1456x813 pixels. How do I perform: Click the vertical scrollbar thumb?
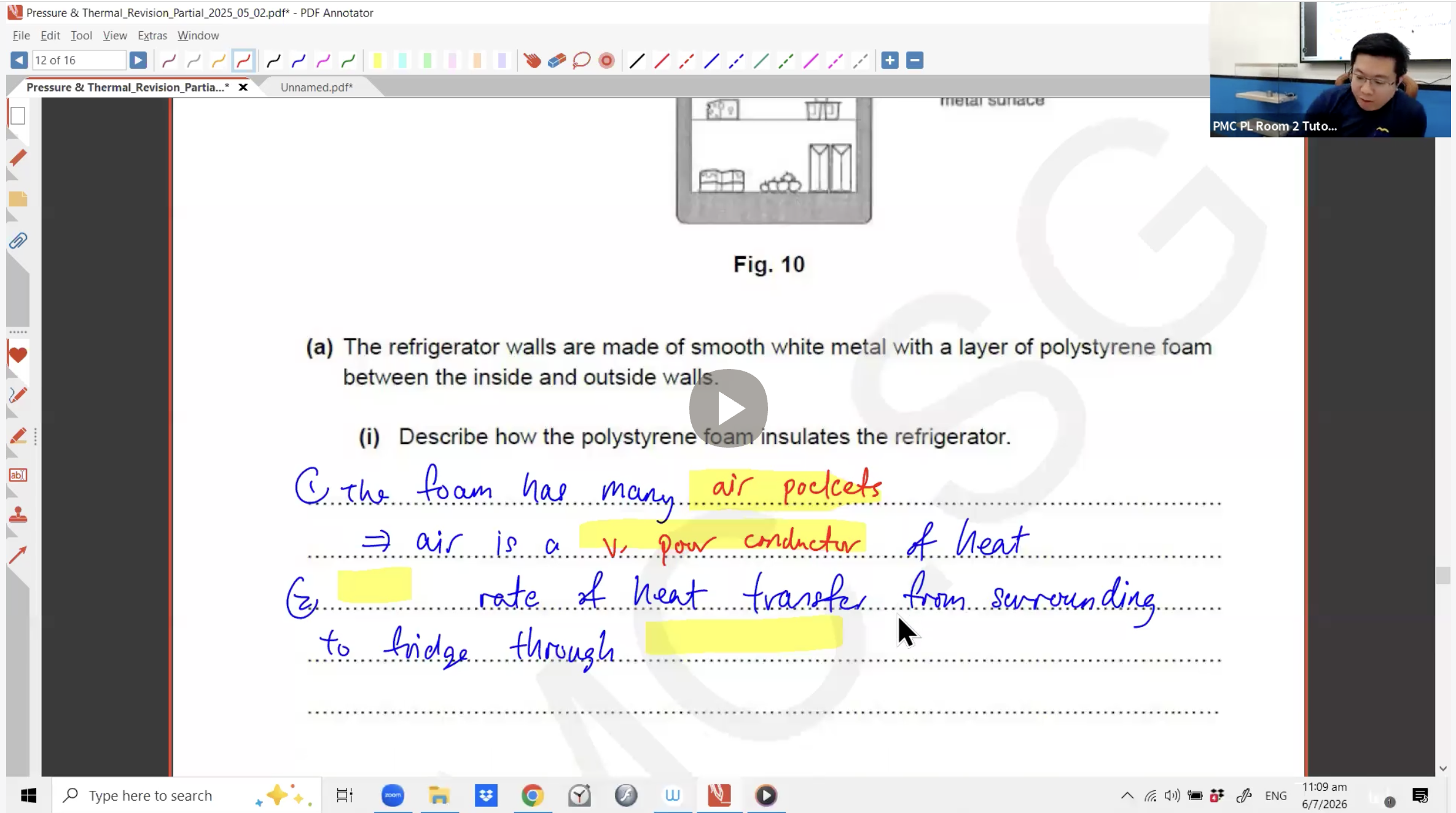[x=1443, y=575]
